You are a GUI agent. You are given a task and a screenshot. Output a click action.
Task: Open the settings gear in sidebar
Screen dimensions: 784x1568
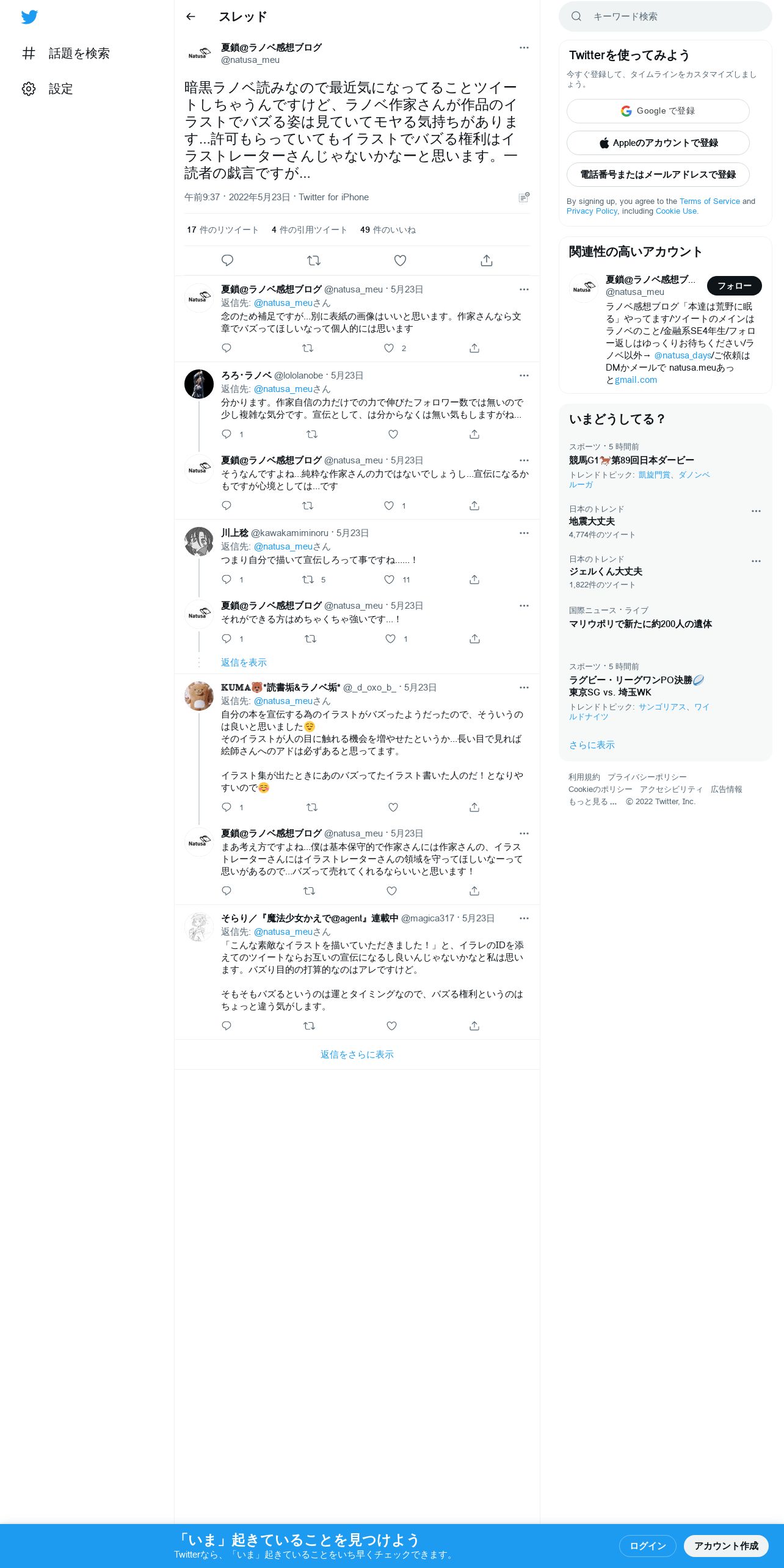(x=29, y=89)
